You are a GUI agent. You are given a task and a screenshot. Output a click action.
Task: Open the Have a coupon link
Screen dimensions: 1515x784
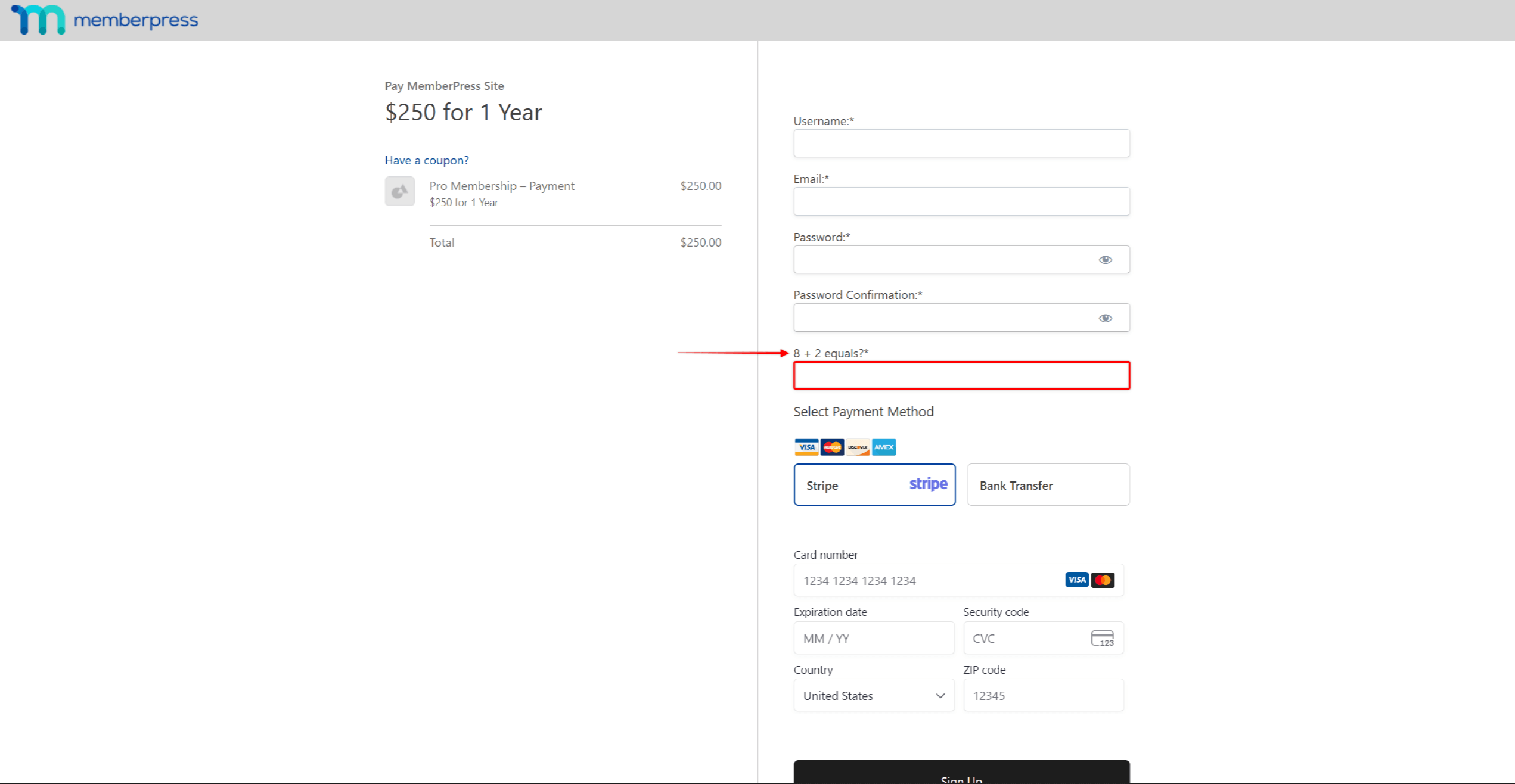click(427, 160)
